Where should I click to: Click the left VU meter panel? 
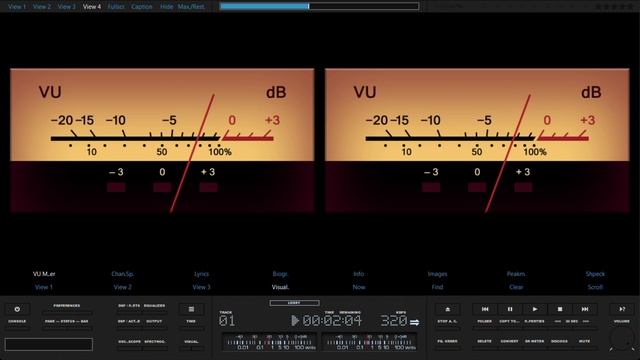162,140
